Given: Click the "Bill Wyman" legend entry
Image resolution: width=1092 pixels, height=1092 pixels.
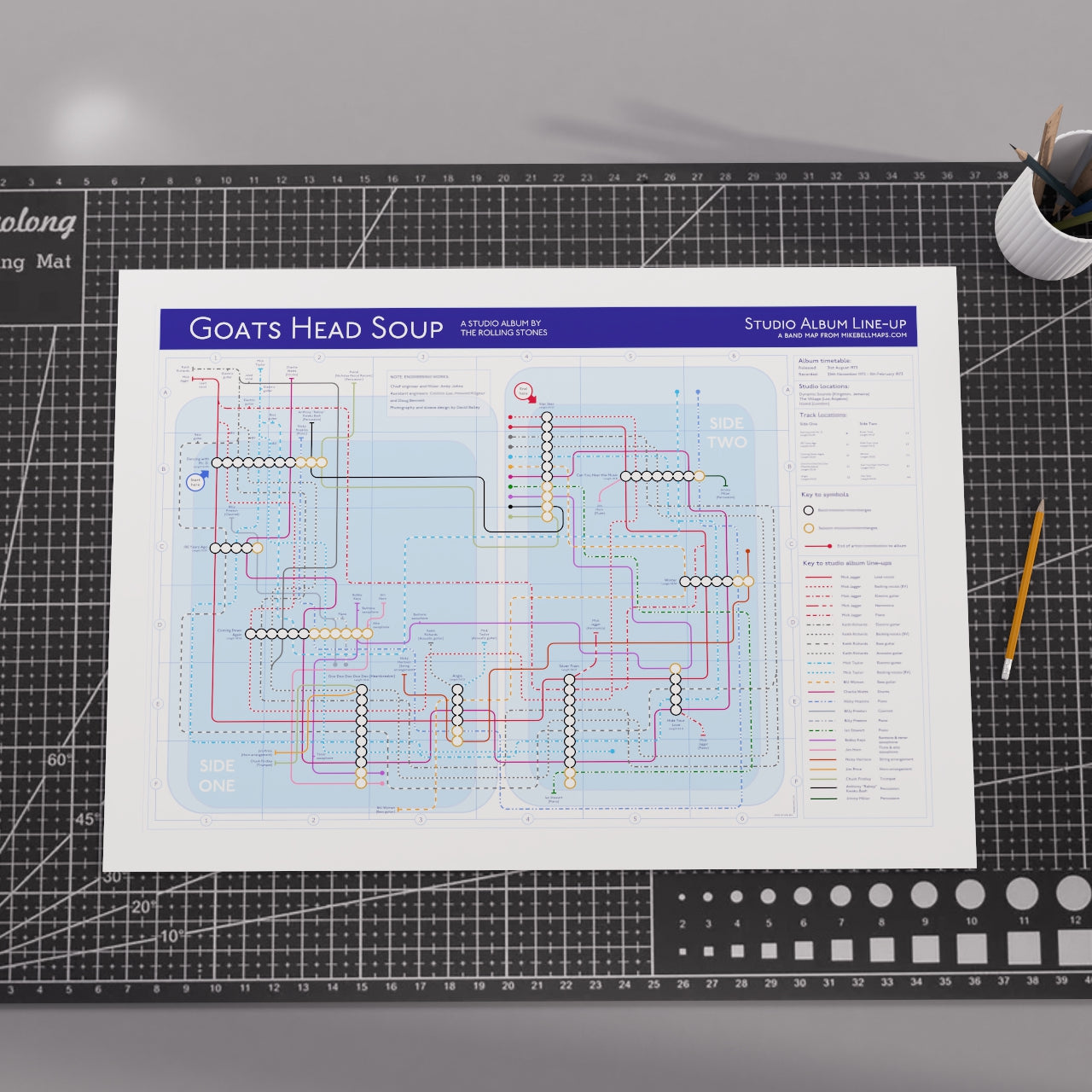Looking at the screenshot, I should [852, 682].
